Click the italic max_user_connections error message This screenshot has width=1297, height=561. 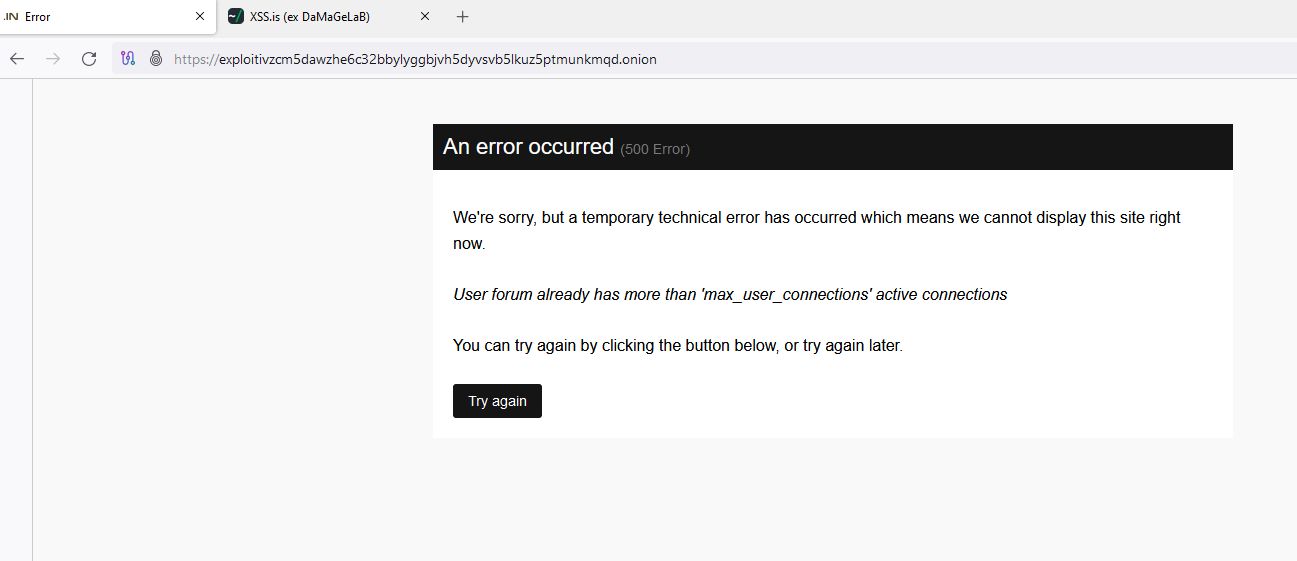[x=730, y=295]
